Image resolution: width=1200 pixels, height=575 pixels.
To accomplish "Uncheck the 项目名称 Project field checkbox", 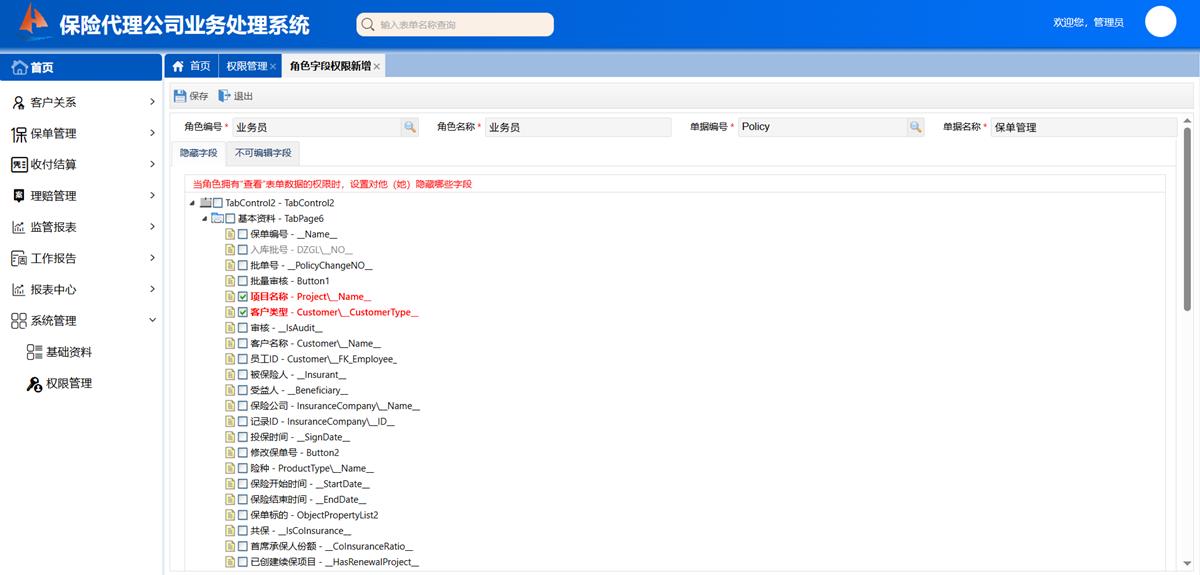I will [243, 297].
